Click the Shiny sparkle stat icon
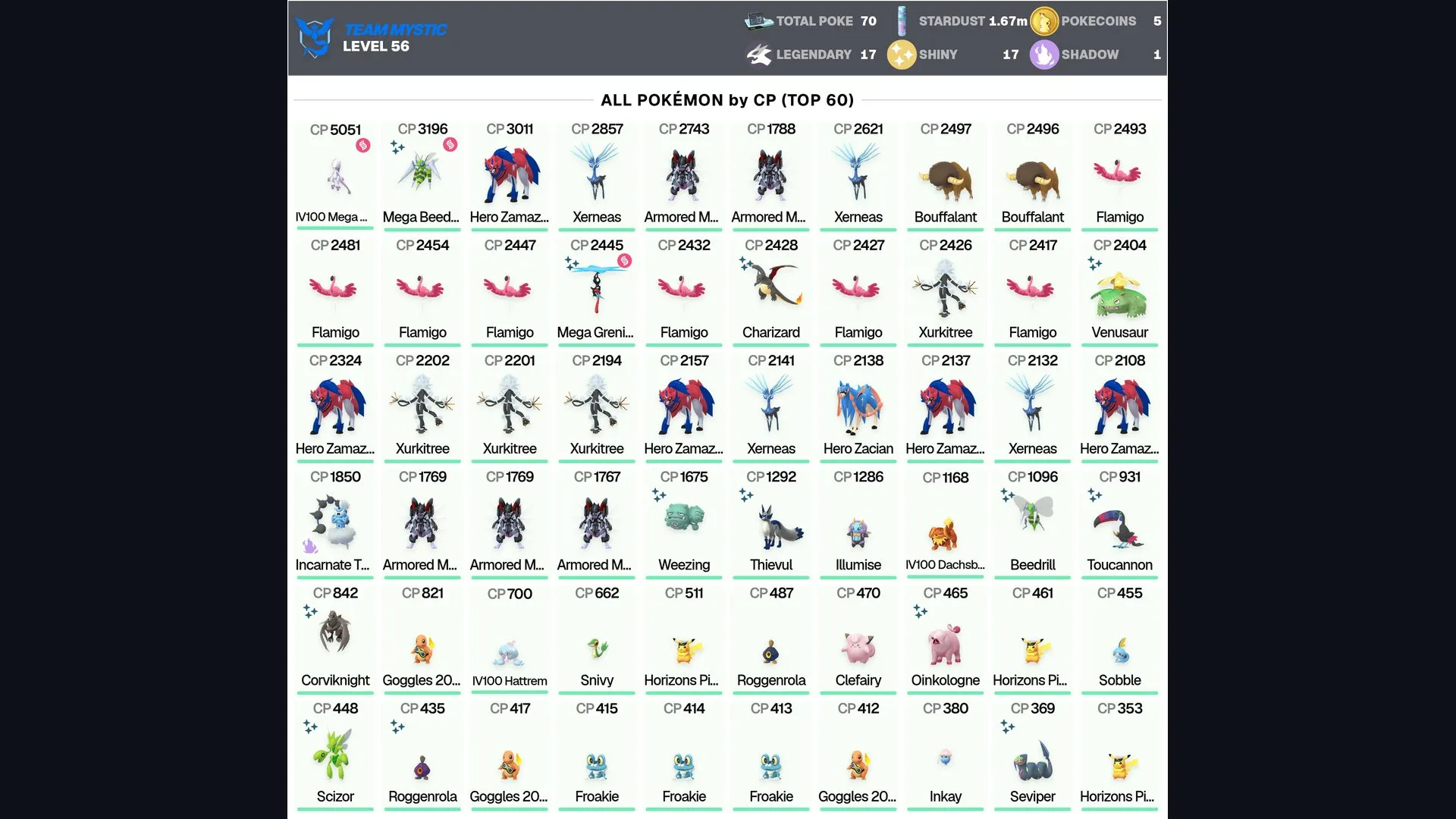The width and height of the screenshot is (1456, 819). (x=902, y=55)
